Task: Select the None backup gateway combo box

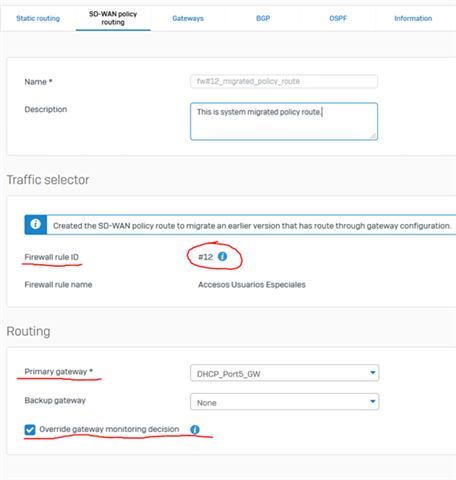Action: pos(284,402)
